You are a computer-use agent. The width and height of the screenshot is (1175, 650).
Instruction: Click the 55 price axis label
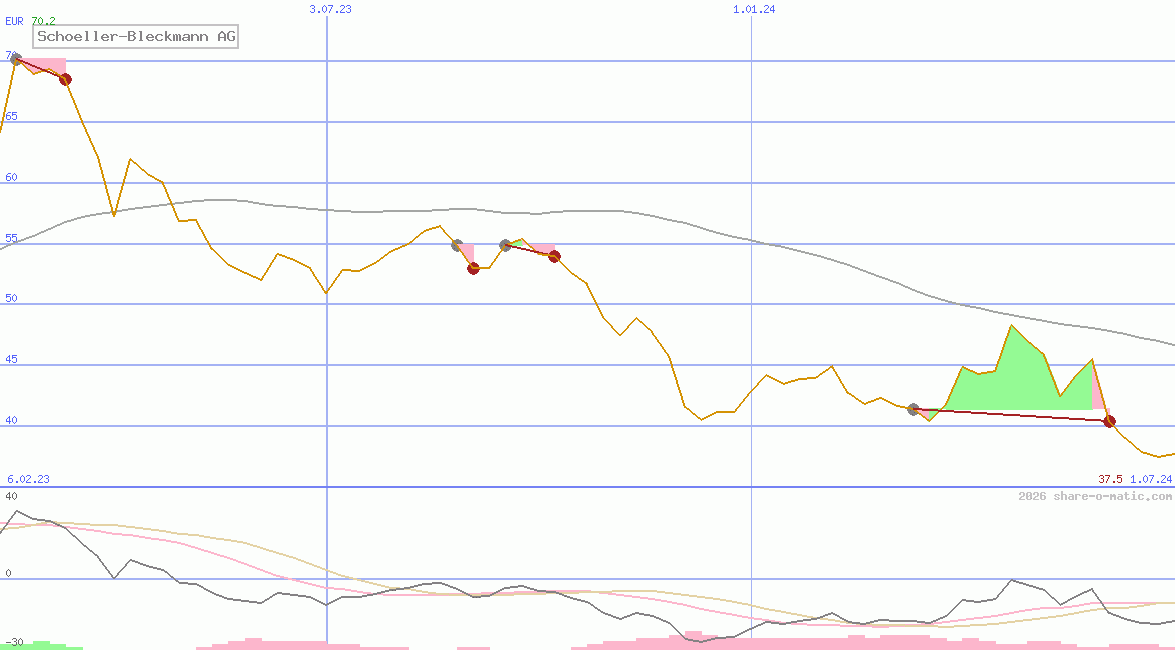(11, 239)
